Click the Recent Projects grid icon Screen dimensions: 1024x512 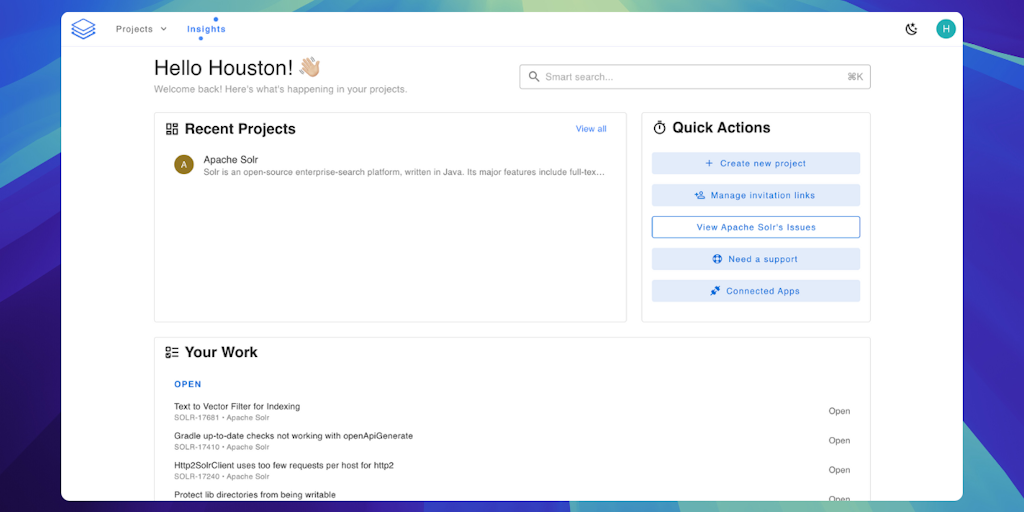(172, 129)
